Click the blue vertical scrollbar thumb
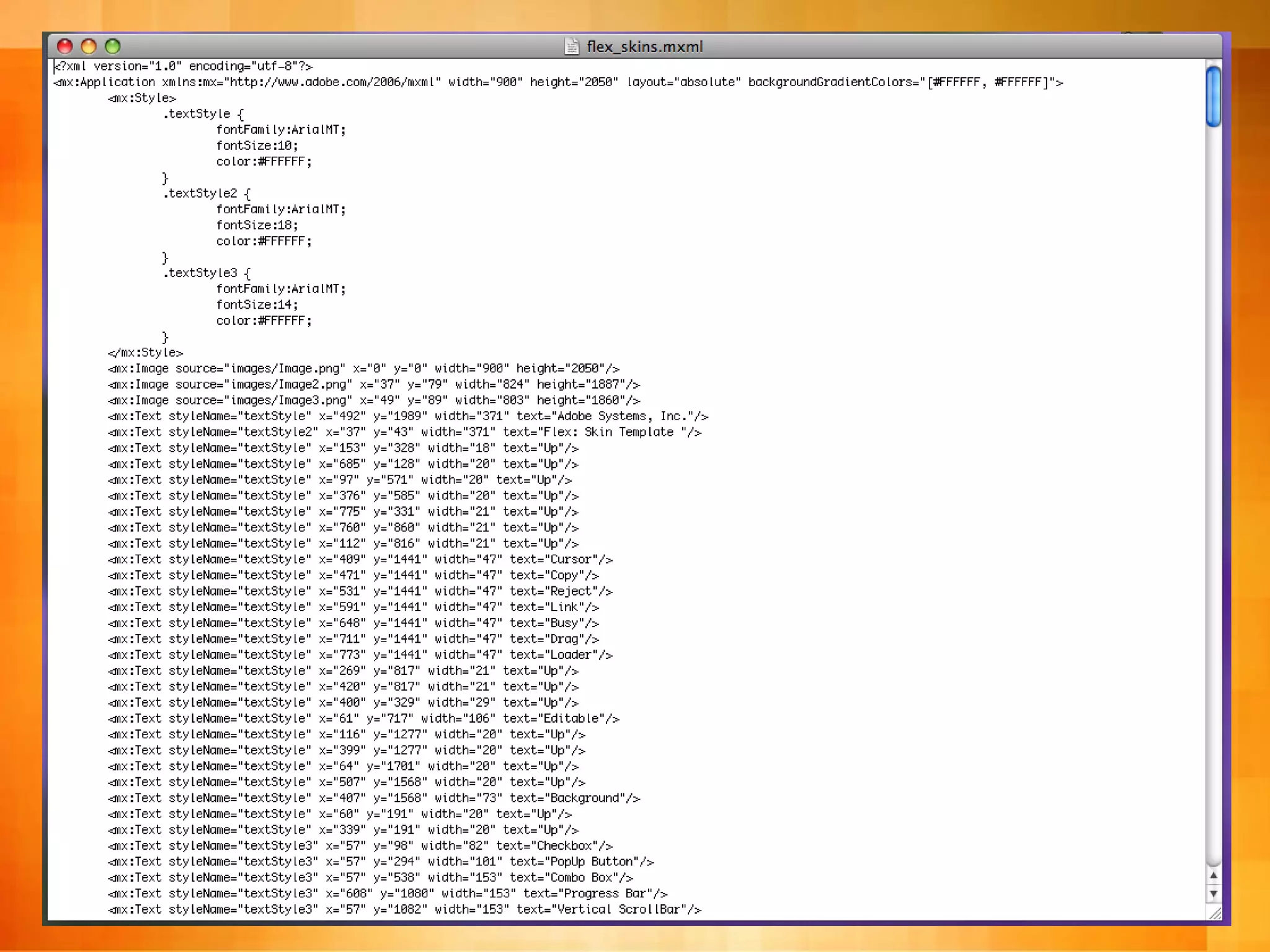 [x=1214, y=96]
